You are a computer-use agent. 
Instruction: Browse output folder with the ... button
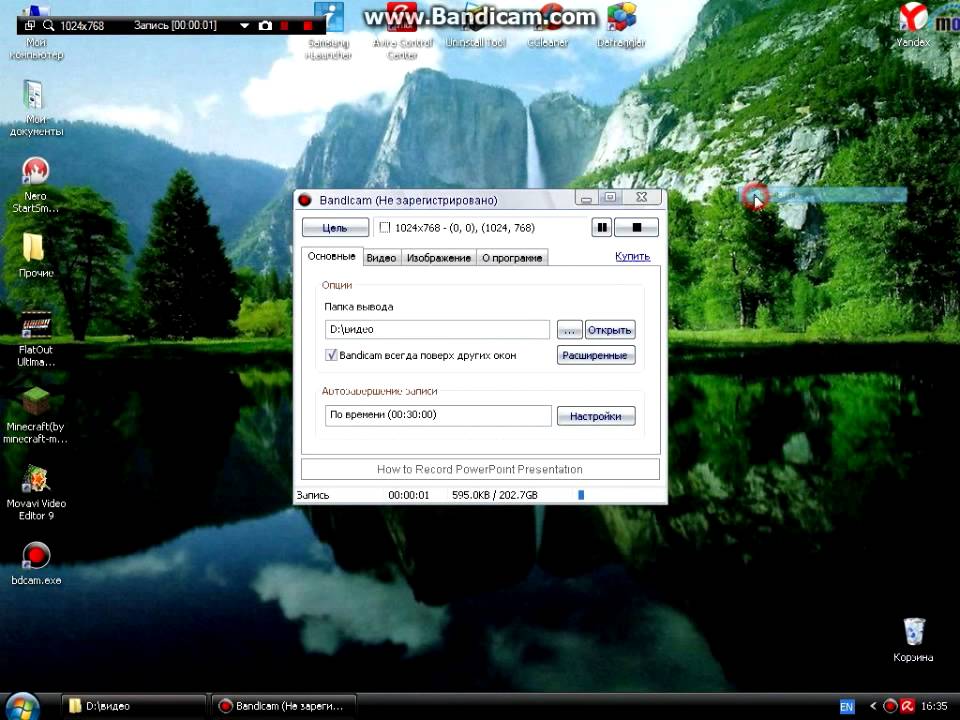point(569,329)
